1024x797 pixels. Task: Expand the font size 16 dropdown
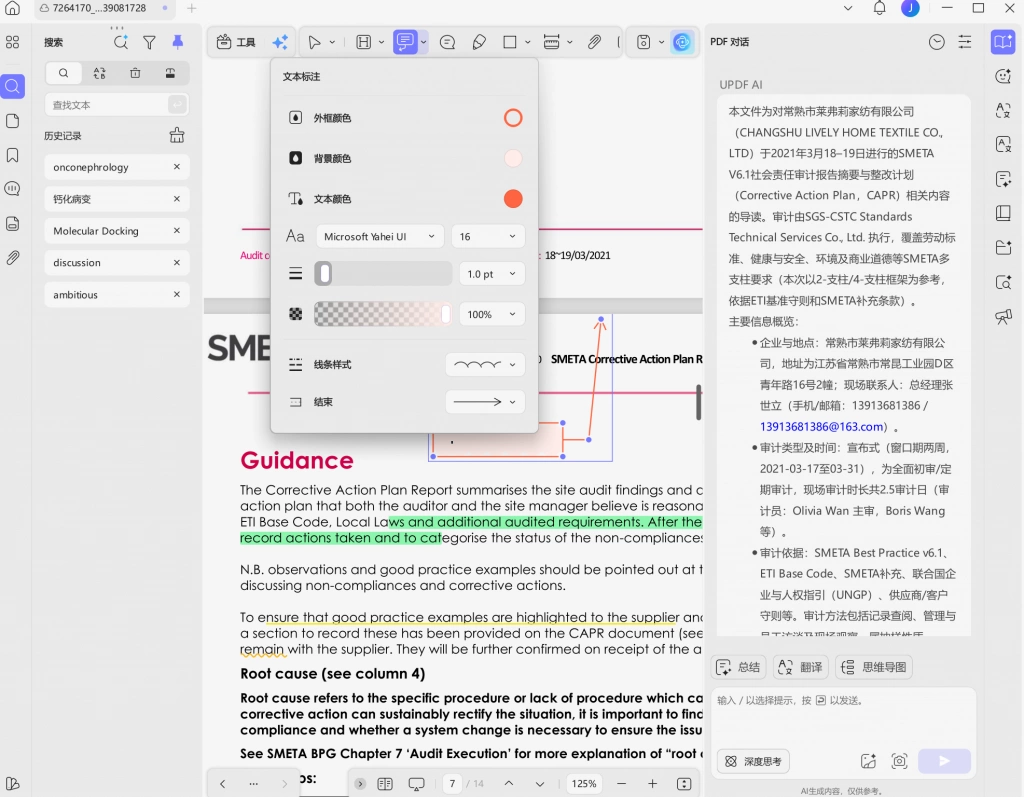point(488,236)
